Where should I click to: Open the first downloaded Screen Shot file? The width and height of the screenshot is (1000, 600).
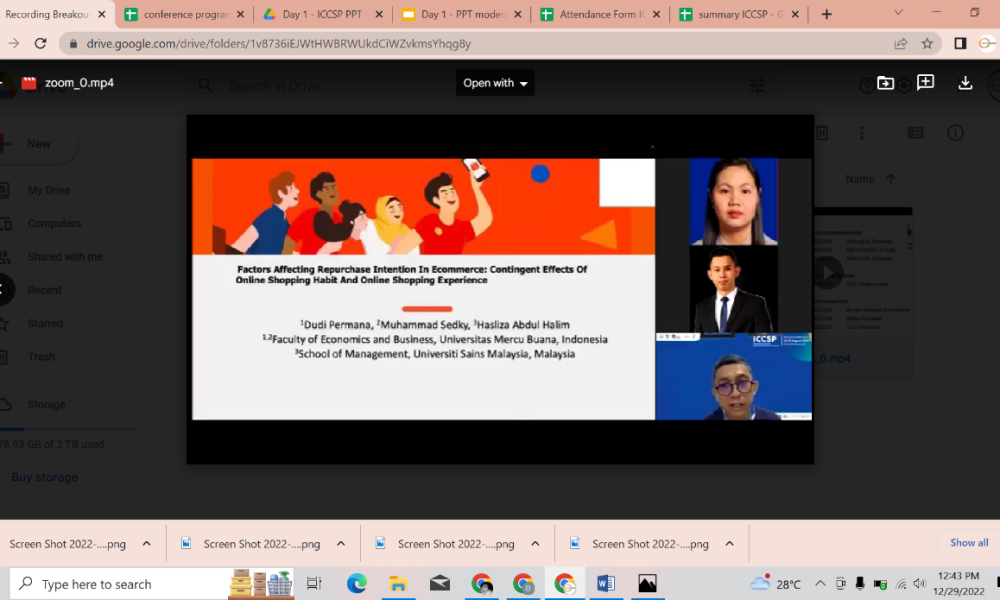coord(67,544)
